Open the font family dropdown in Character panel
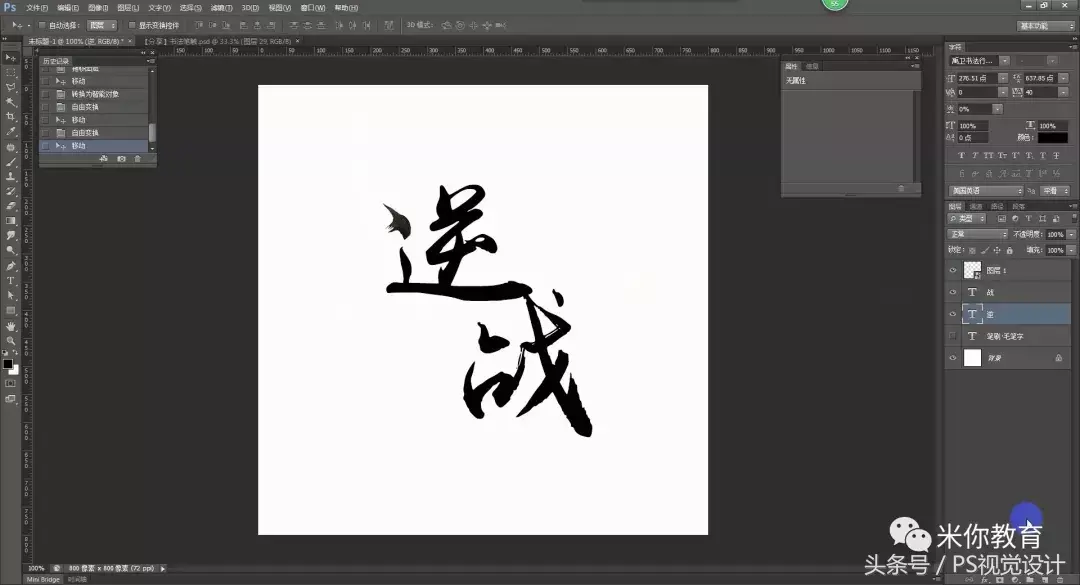Screen dimensions: 1080x585 (x=1004, y=61)
